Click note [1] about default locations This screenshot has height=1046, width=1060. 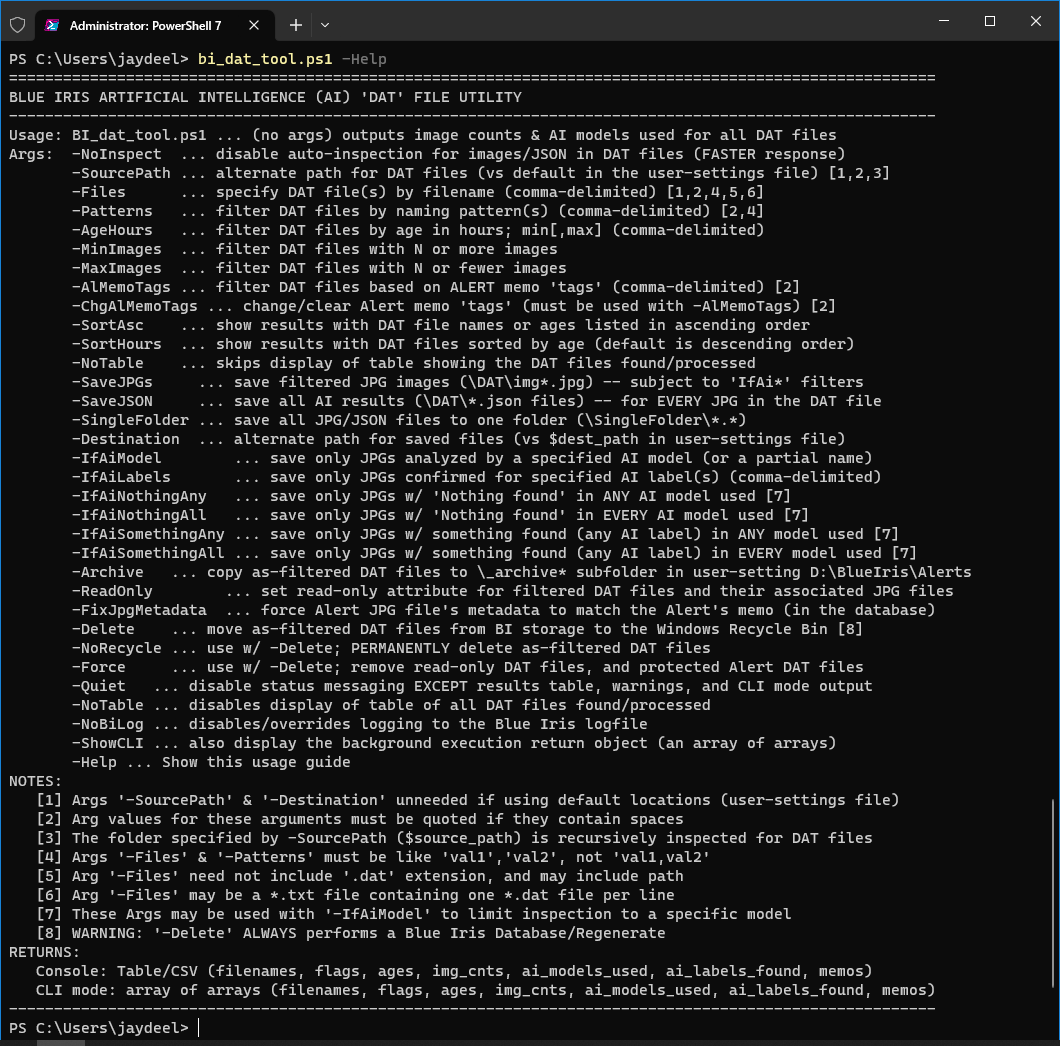[467, 799]
